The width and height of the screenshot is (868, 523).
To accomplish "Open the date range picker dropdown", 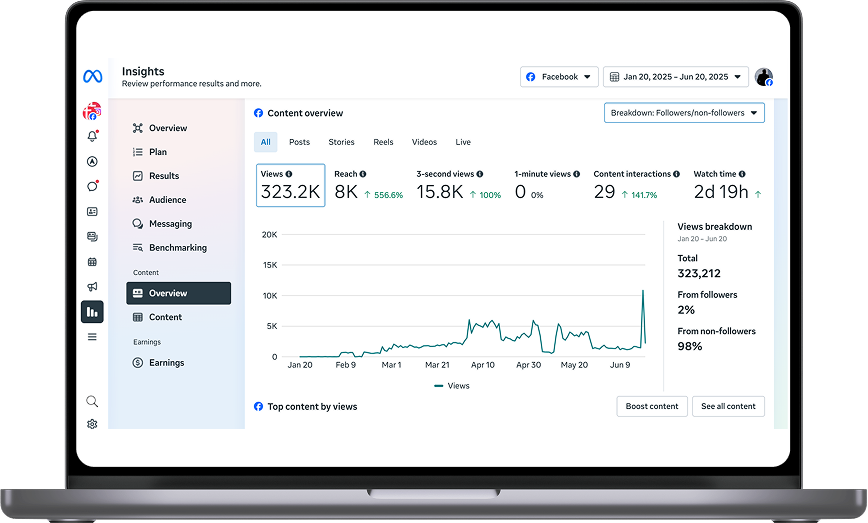I will 675,77.
